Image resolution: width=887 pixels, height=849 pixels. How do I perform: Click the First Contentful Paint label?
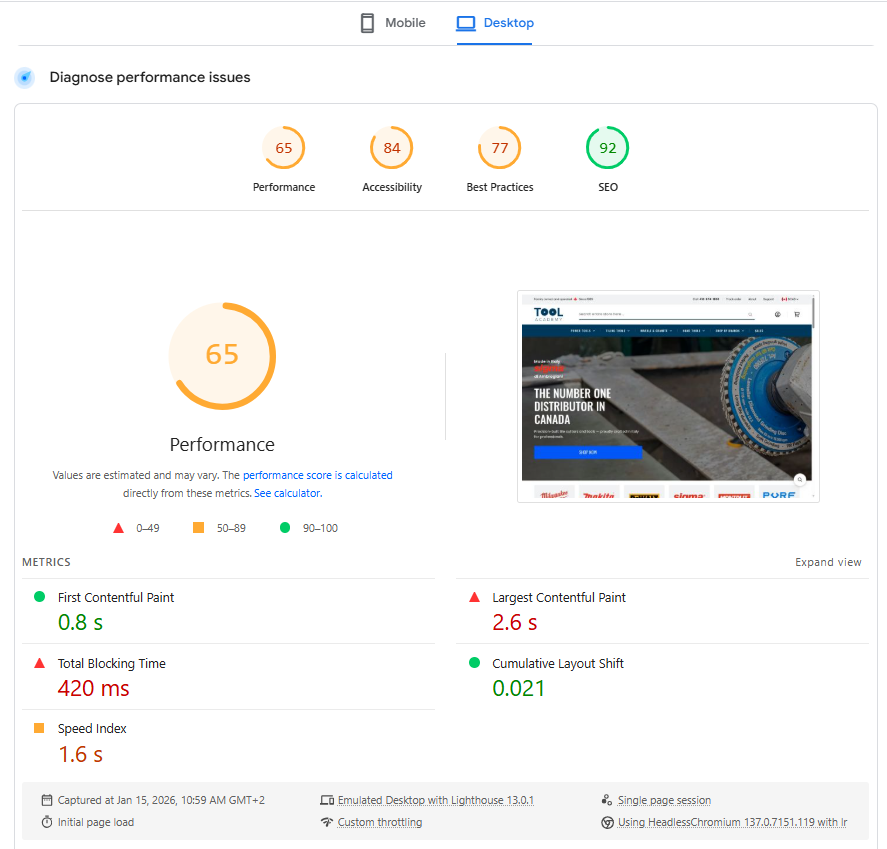point(116,597)
